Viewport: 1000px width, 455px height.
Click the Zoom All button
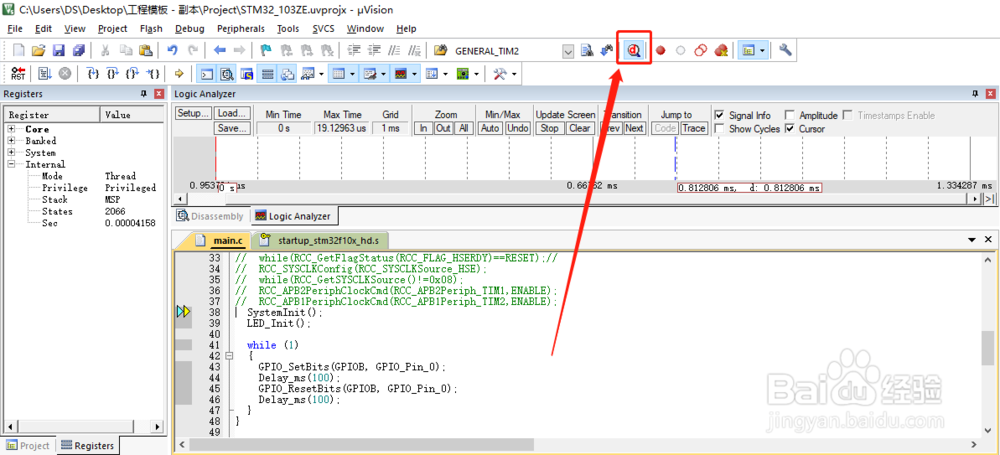(x=464, y=128)
